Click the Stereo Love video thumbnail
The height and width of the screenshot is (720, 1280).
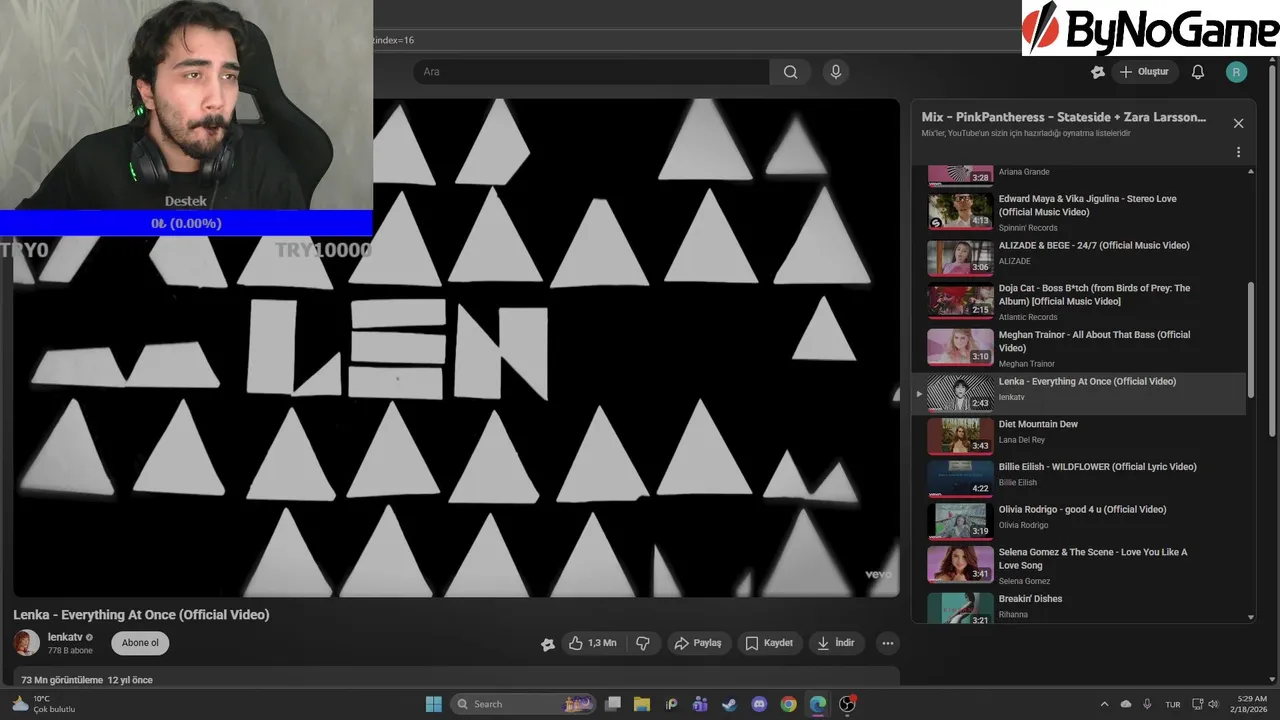click(960, 212)
